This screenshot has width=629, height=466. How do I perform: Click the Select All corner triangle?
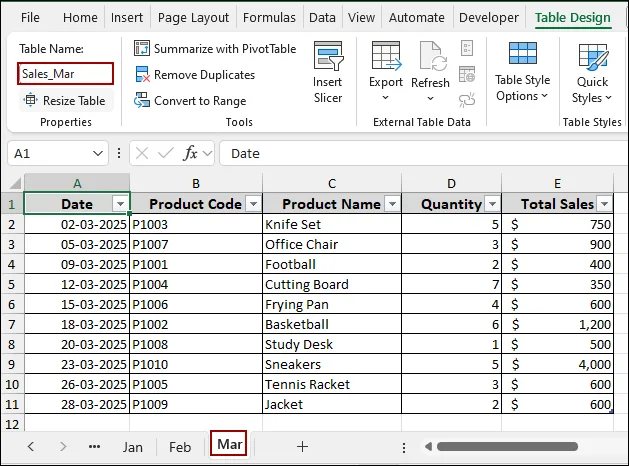[15, 183]
